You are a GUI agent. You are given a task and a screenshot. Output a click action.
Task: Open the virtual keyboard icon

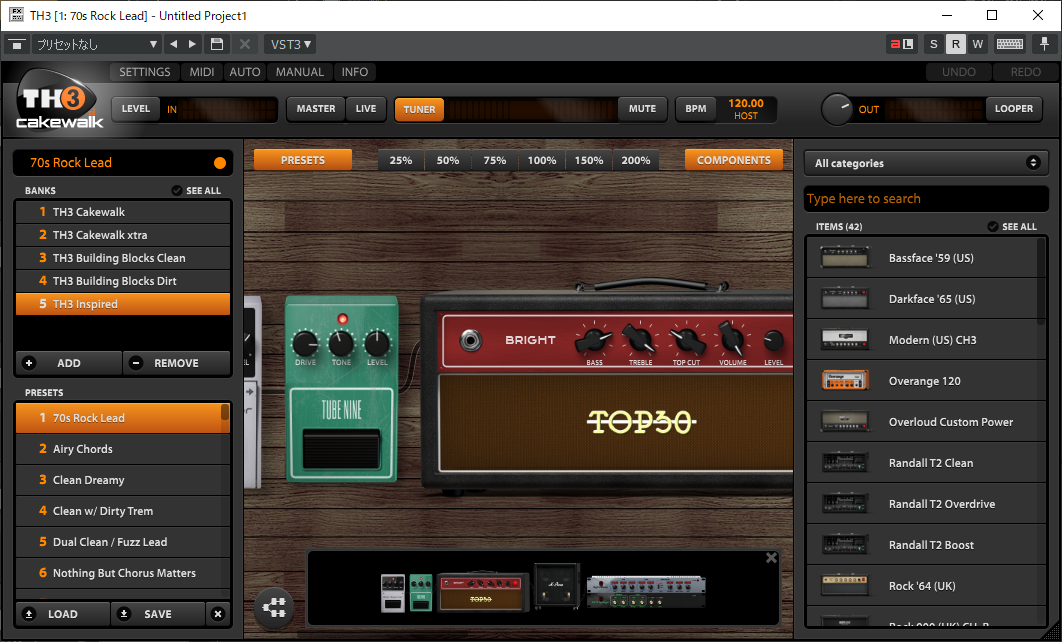tap(1009, 44)
